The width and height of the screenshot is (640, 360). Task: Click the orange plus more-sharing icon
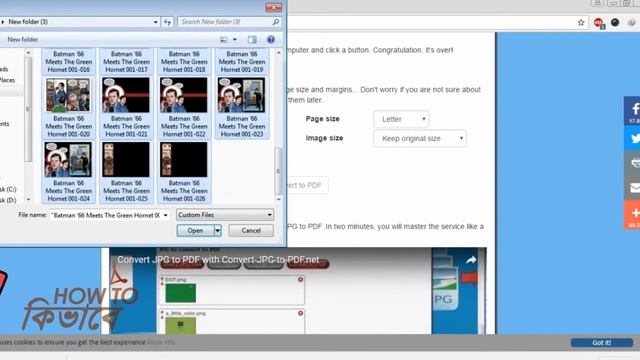tap(633, 215)
